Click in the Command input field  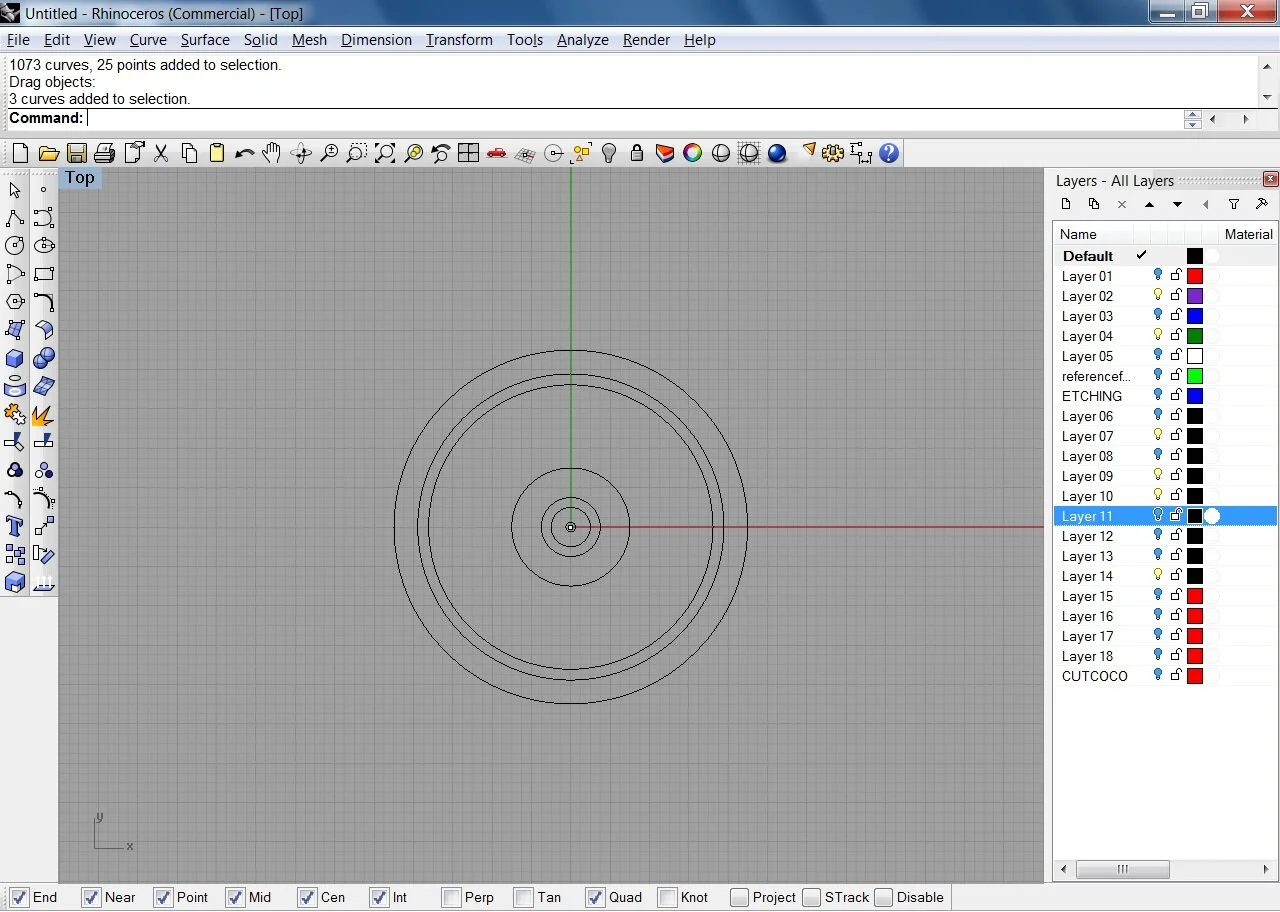[x=634, y=118]
